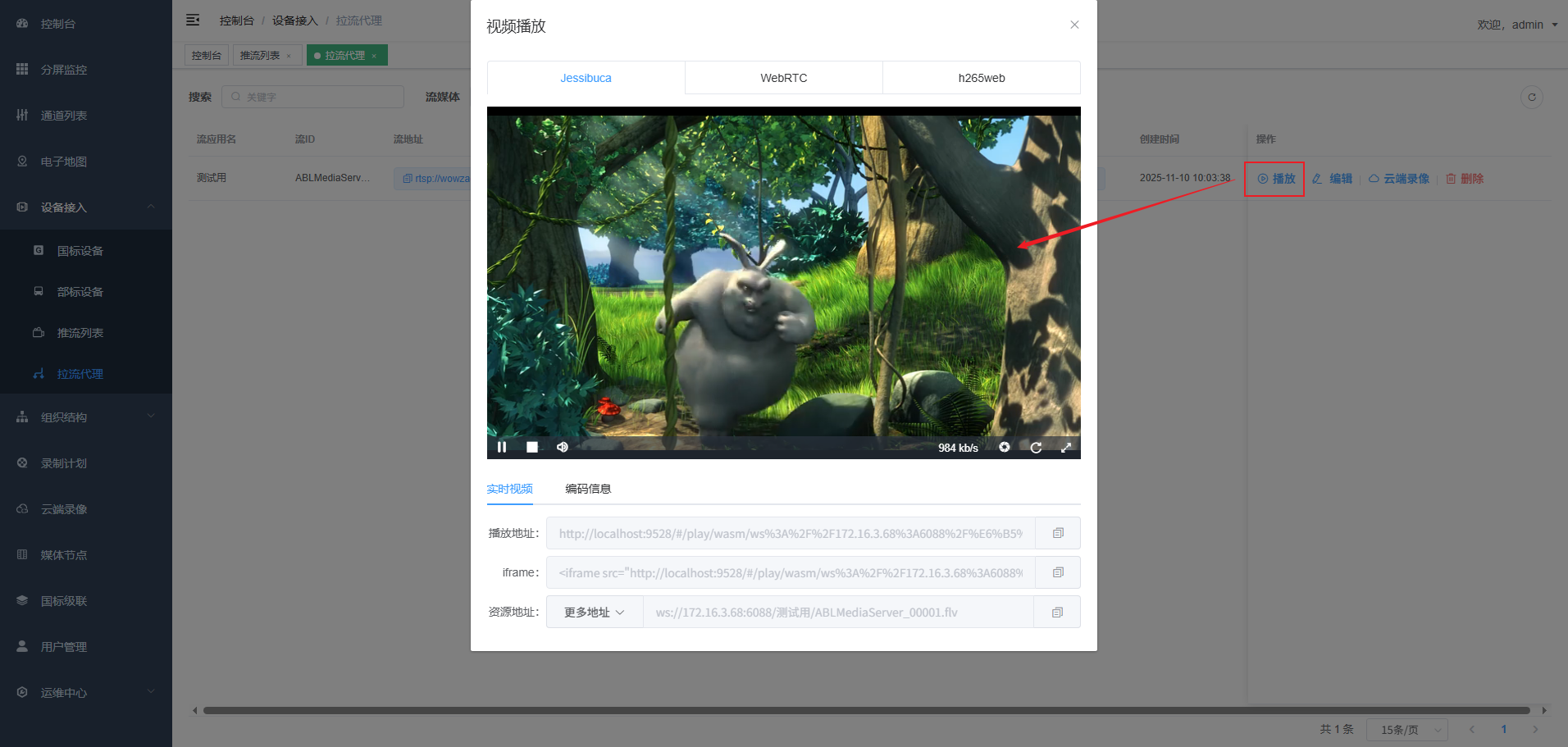Viewport: 1568px width, 747px height.
Task: Close the 视频播放 dialog
Action: [1074, 25]
